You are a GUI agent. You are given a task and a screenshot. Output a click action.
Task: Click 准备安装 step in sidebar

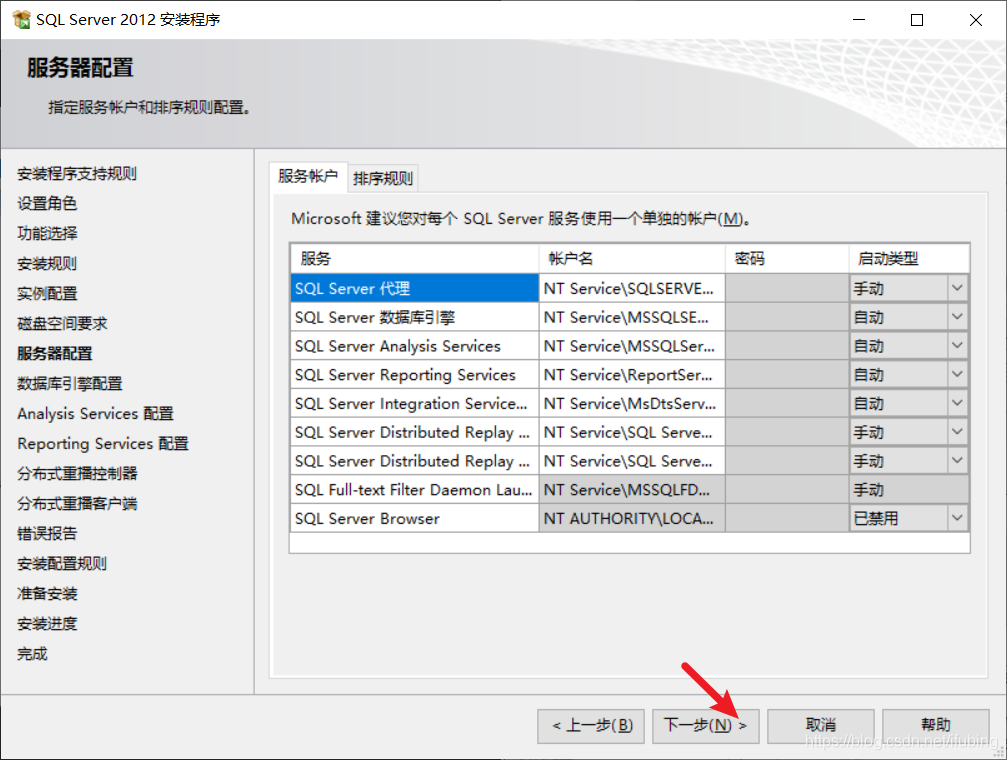click(x=47, y=594)
